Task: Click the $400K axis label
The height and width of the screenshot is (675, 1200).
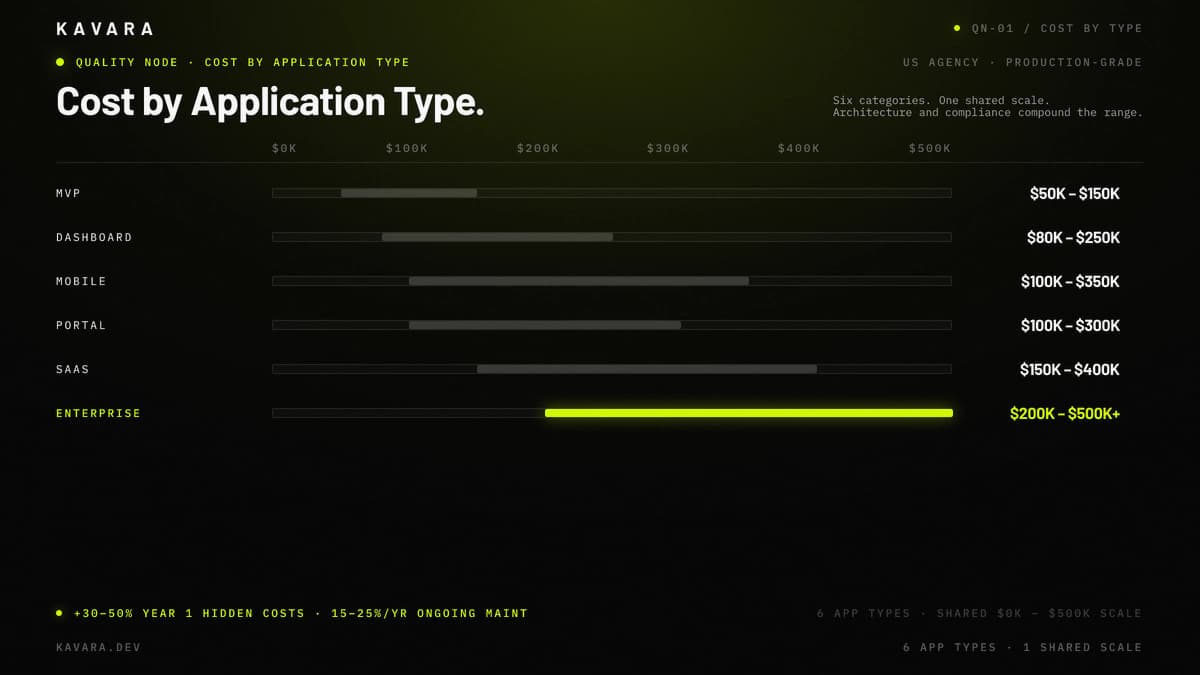Action: coord(799,148)
